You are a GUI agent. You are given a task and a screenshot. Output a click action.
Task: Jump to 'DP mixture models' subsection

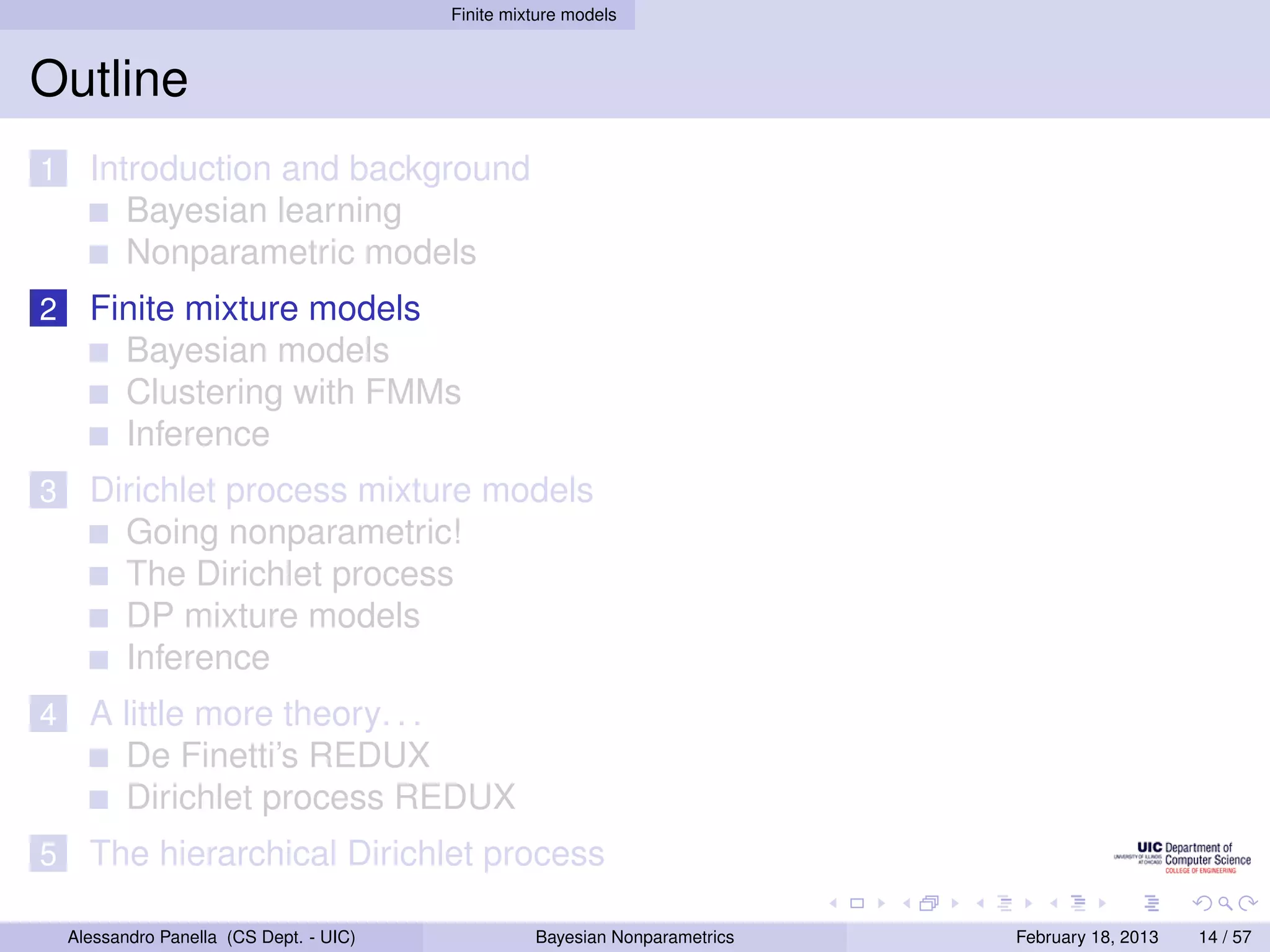[x=273, y=616]
